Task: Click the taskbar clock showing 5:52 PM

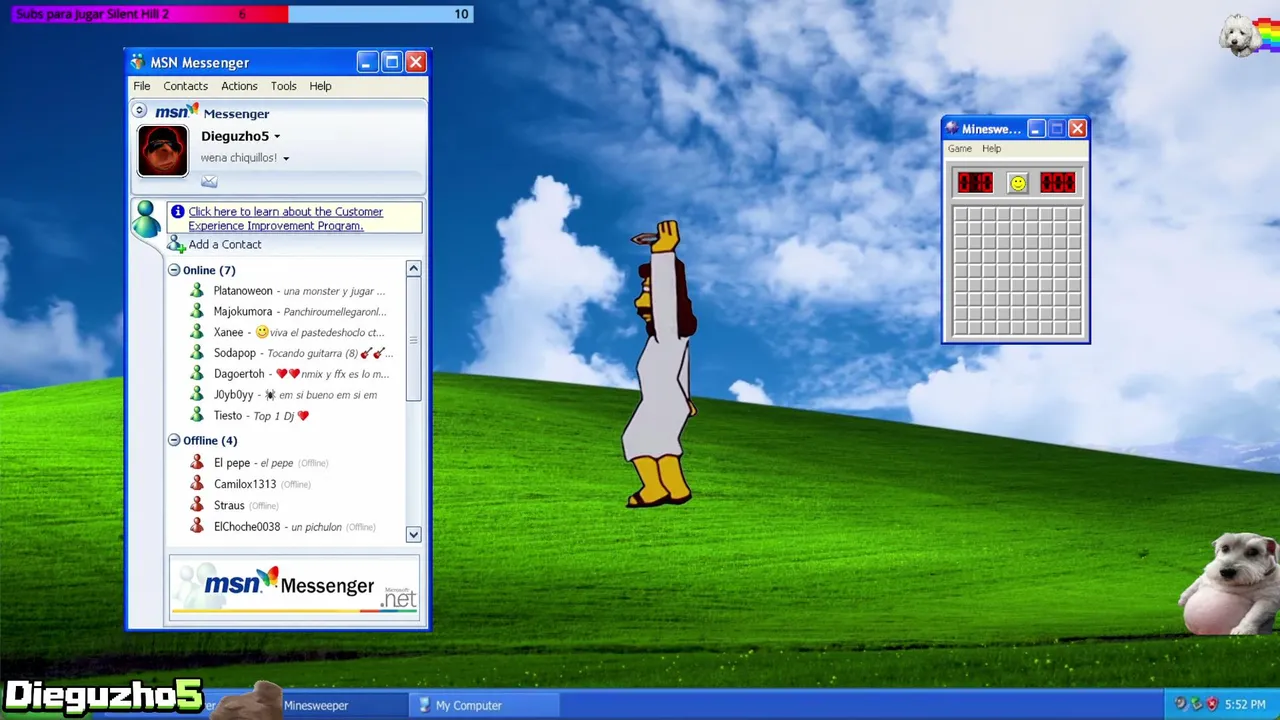Action: (x=1245, y=705)
